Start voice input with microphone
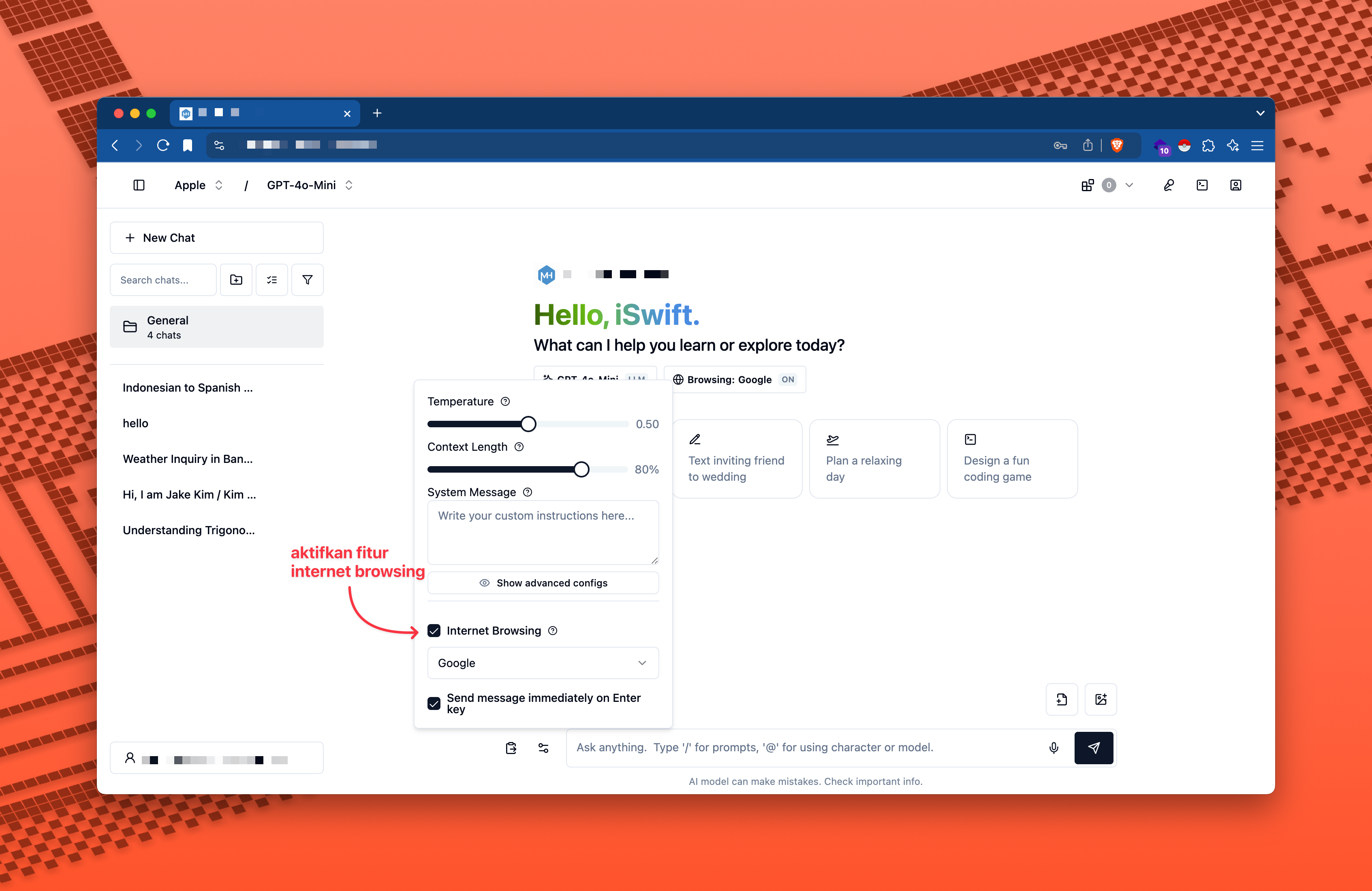1372x891 pixels. [1053, 748]
